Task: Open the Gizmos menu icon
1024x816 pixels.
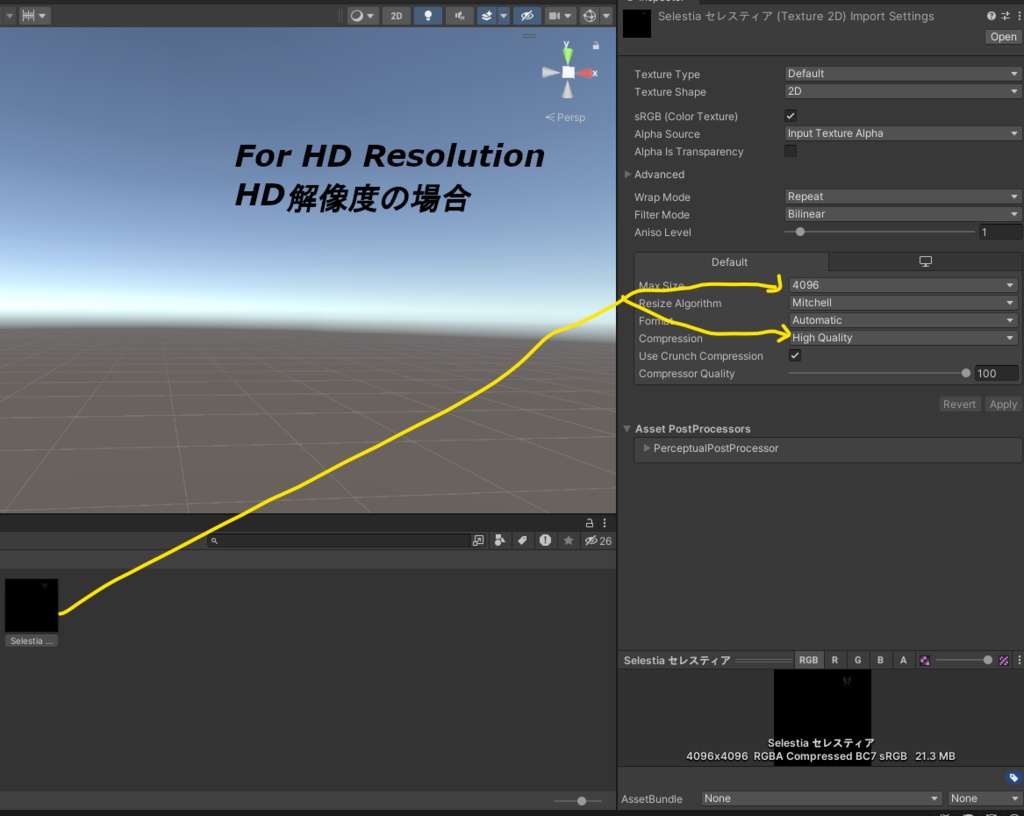Action: pyautogui.click(x=589, y=16)
